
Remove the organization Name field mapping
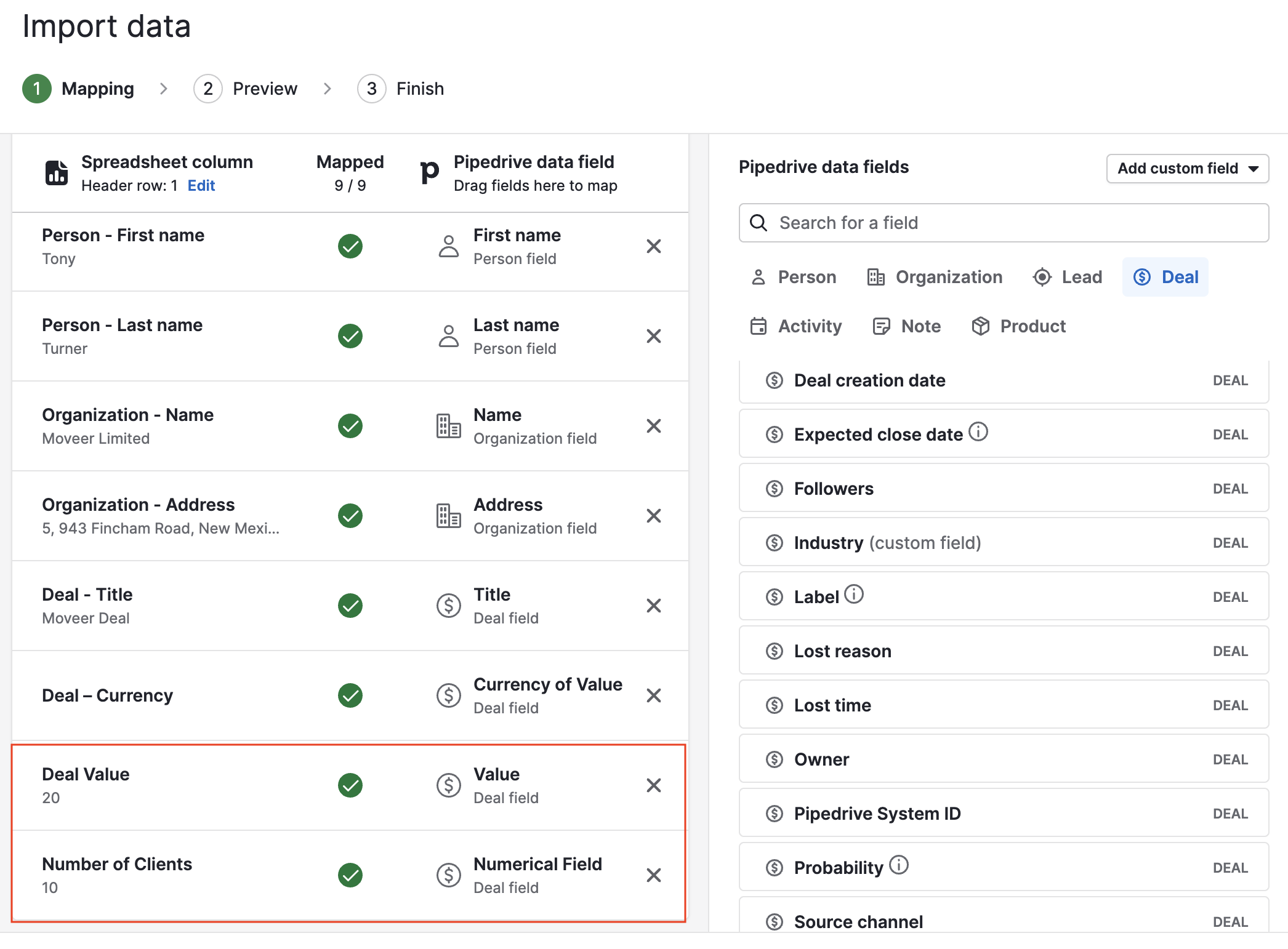[653, 426]
